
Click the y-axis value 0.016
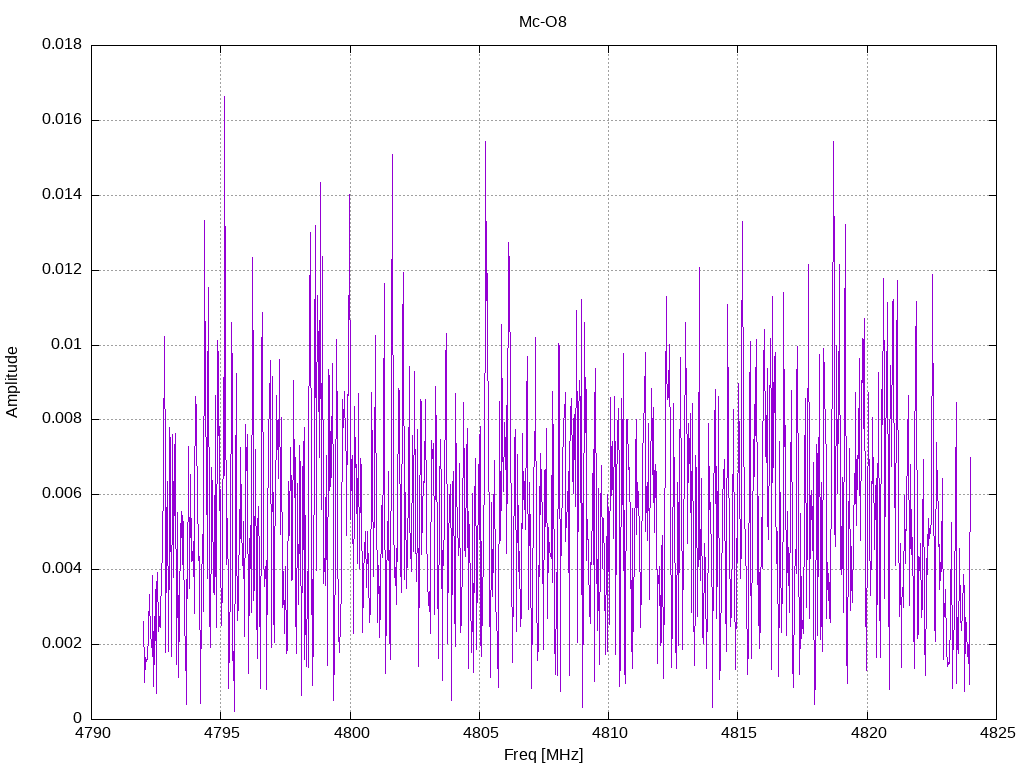(x=62, y=120)
